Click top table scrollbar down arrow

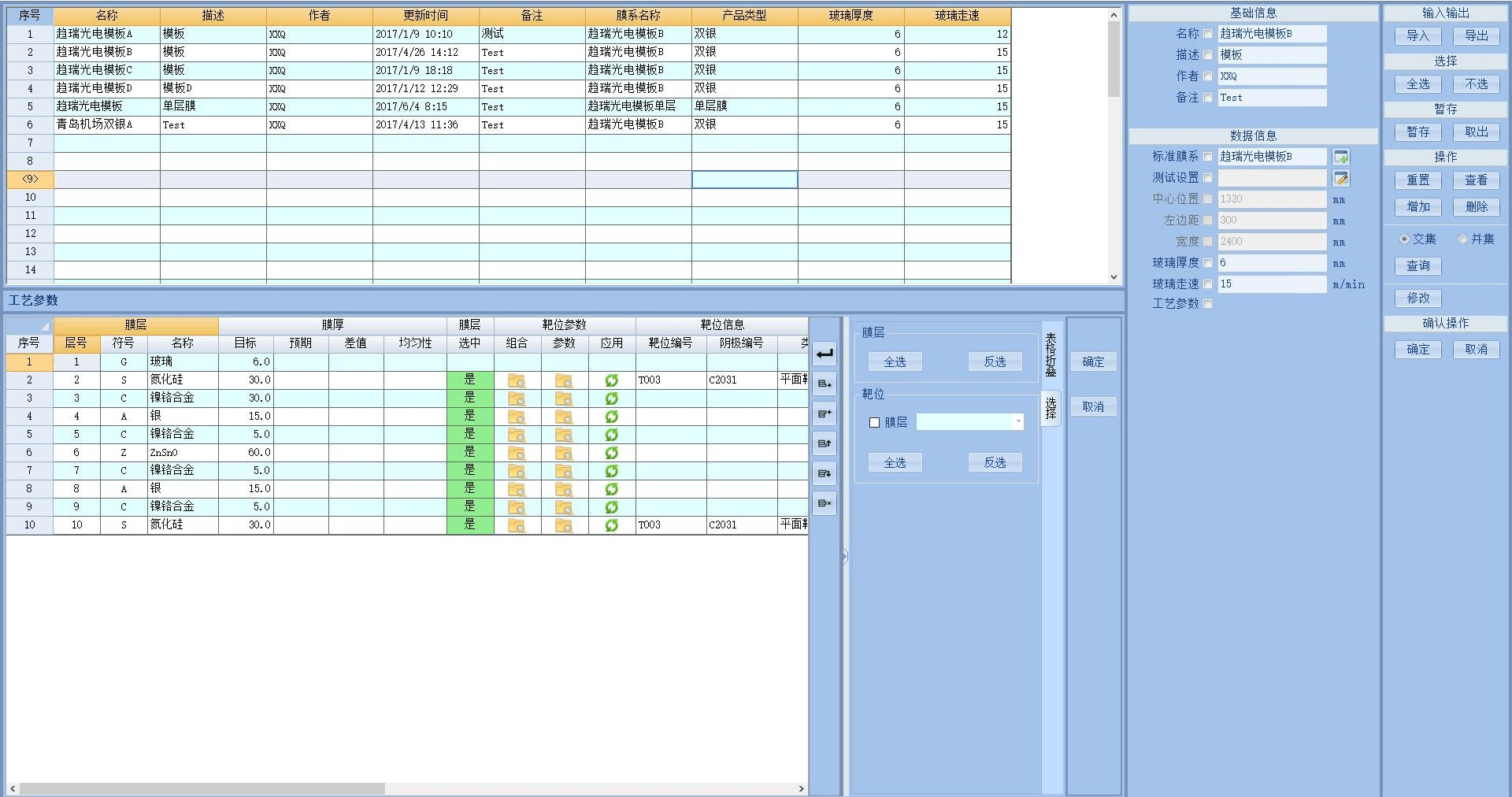click(1114, 276)
